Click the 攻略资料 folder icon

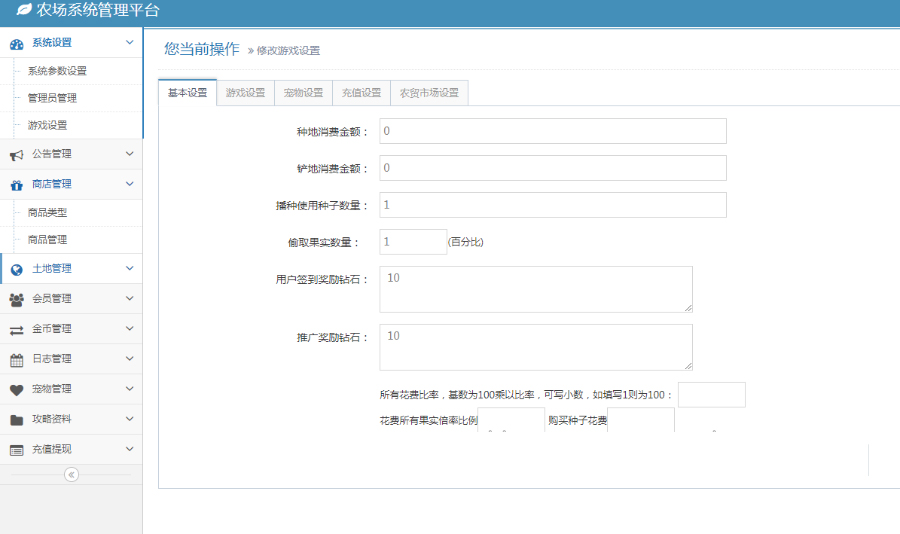click(16, 419)
